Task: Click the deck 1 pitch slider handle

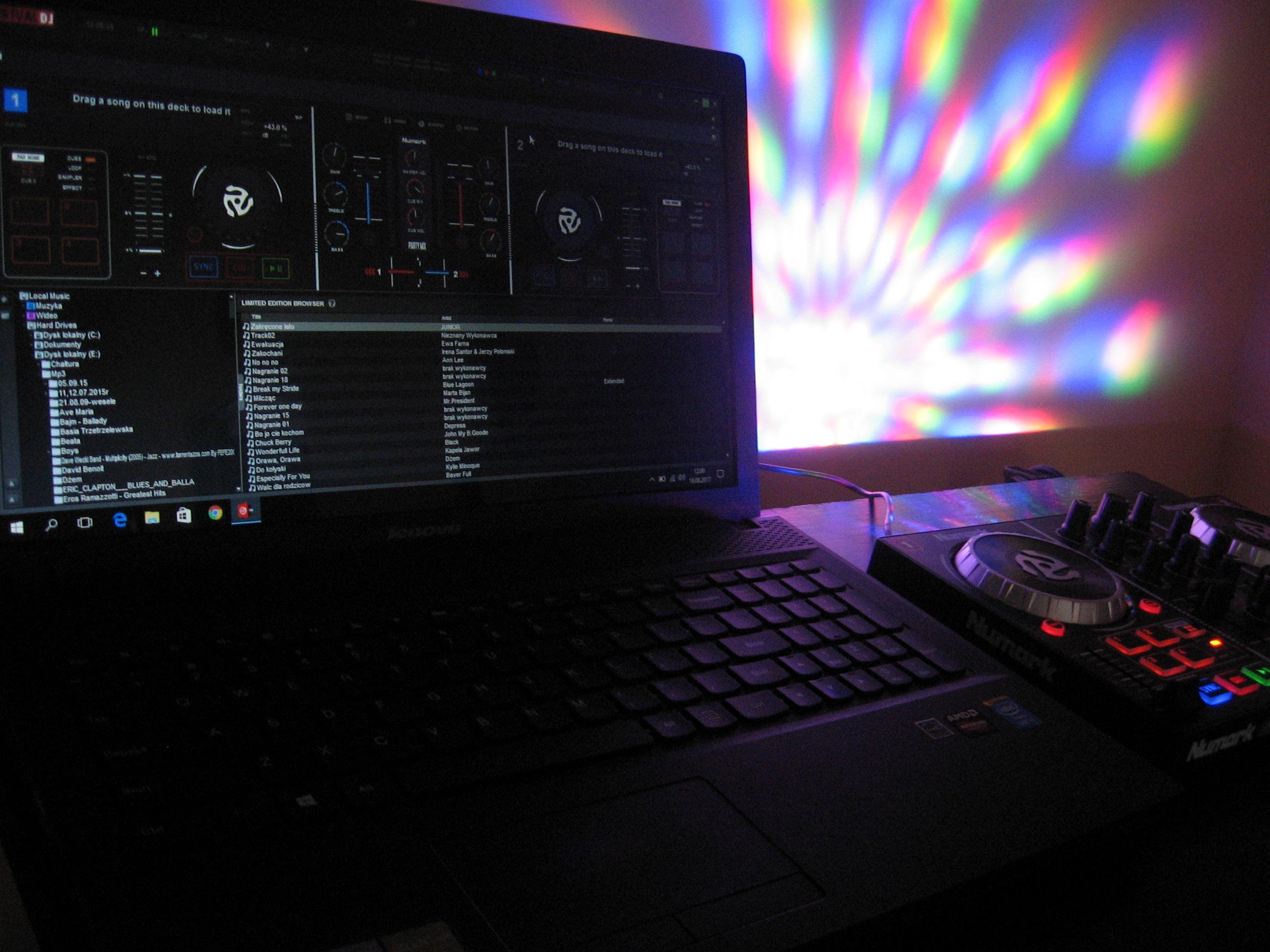Action: pos(150,251)
